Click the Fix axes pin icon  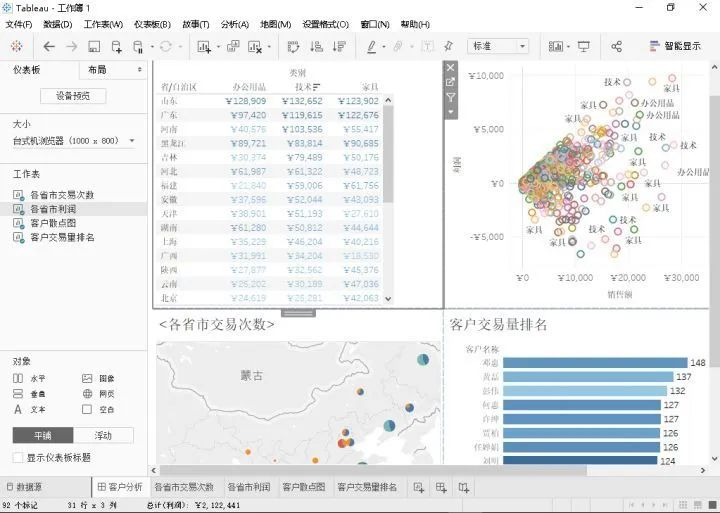click(449, 46)
